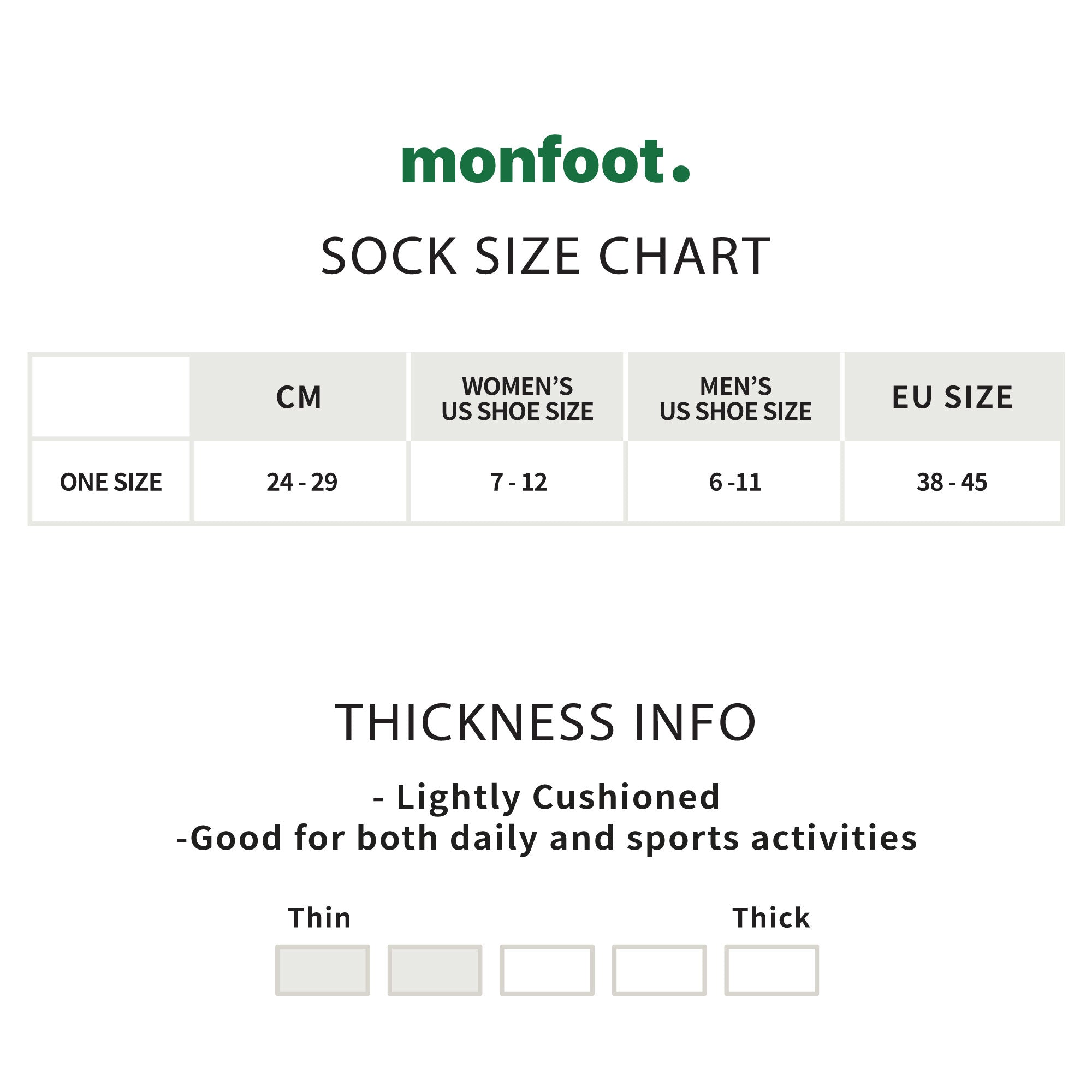Select the first filled thickness box
The image size is (1092, 1092).
click(x=322, y=970)
